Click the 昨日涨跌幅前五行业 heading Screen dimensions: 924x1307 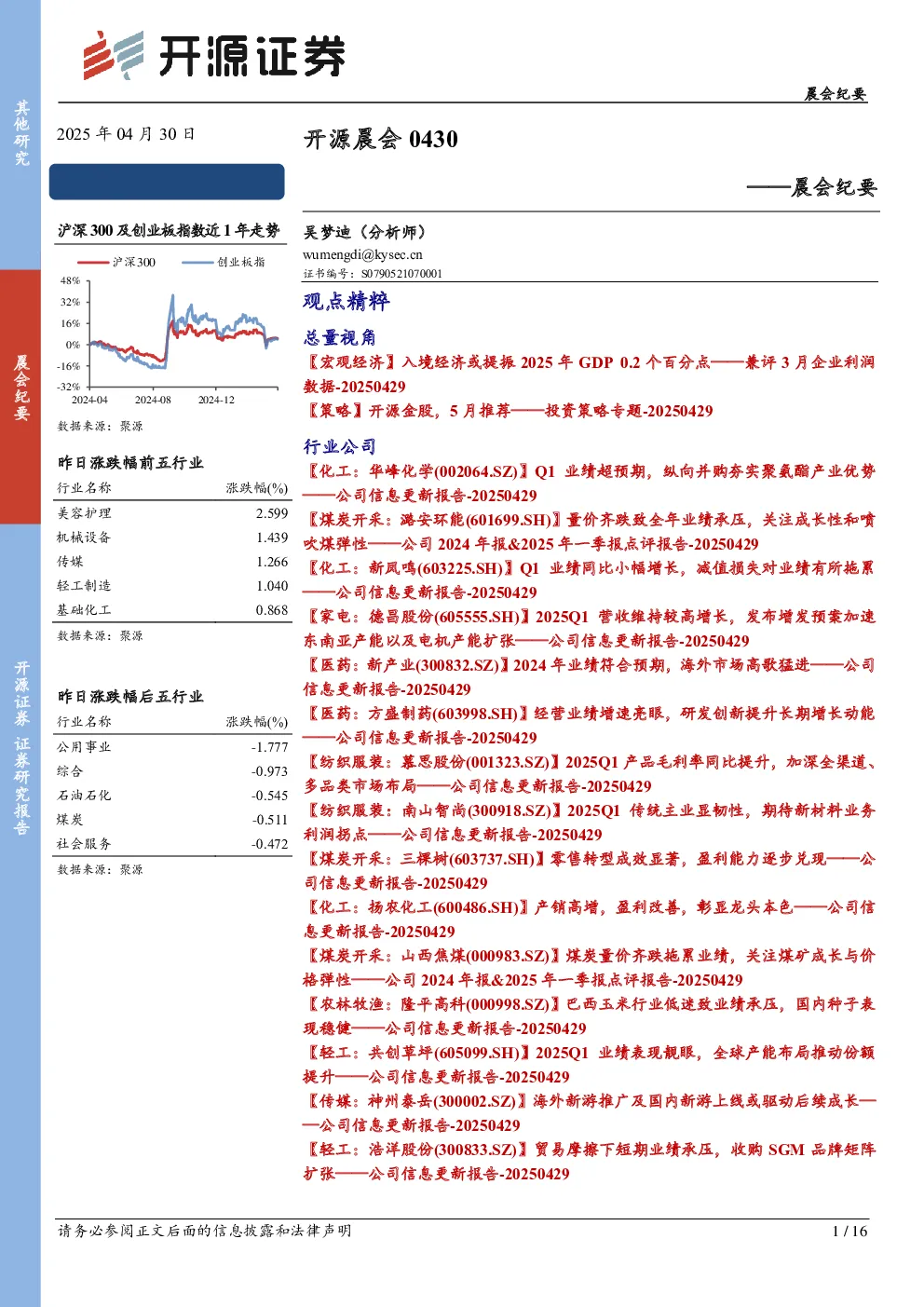pyautogui.click(x=130, y=463)
